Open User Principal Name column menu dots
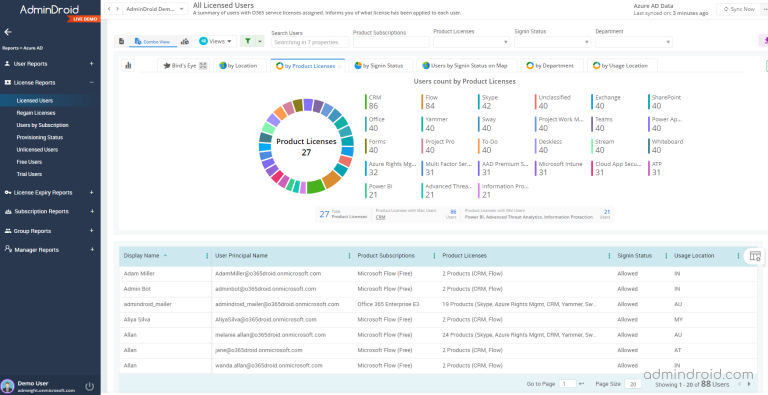 pyautogui.click(x=349, y=256)
